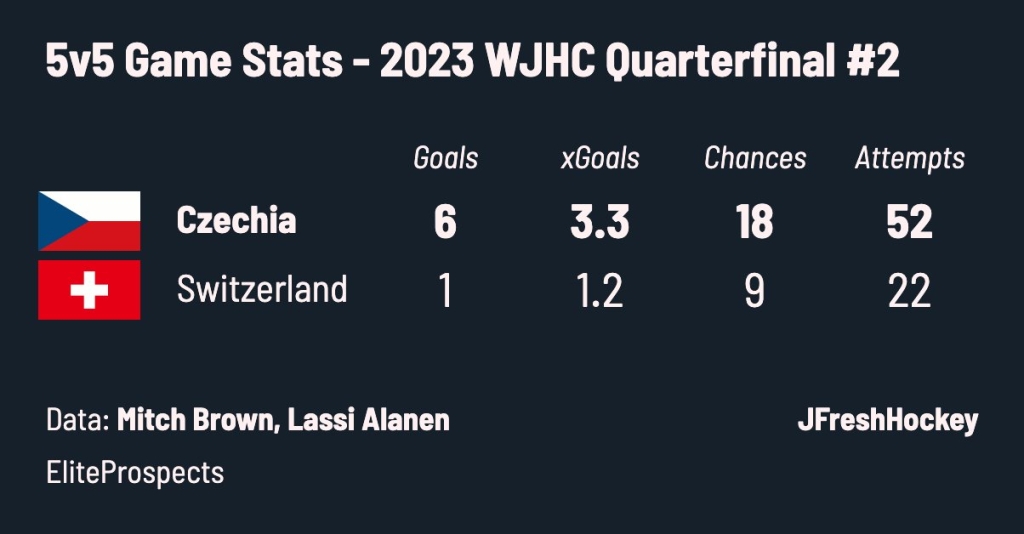Viewport: 1024px width, 534px height.
Task: Click the Goals column header
Action: (x=445, y=158)
